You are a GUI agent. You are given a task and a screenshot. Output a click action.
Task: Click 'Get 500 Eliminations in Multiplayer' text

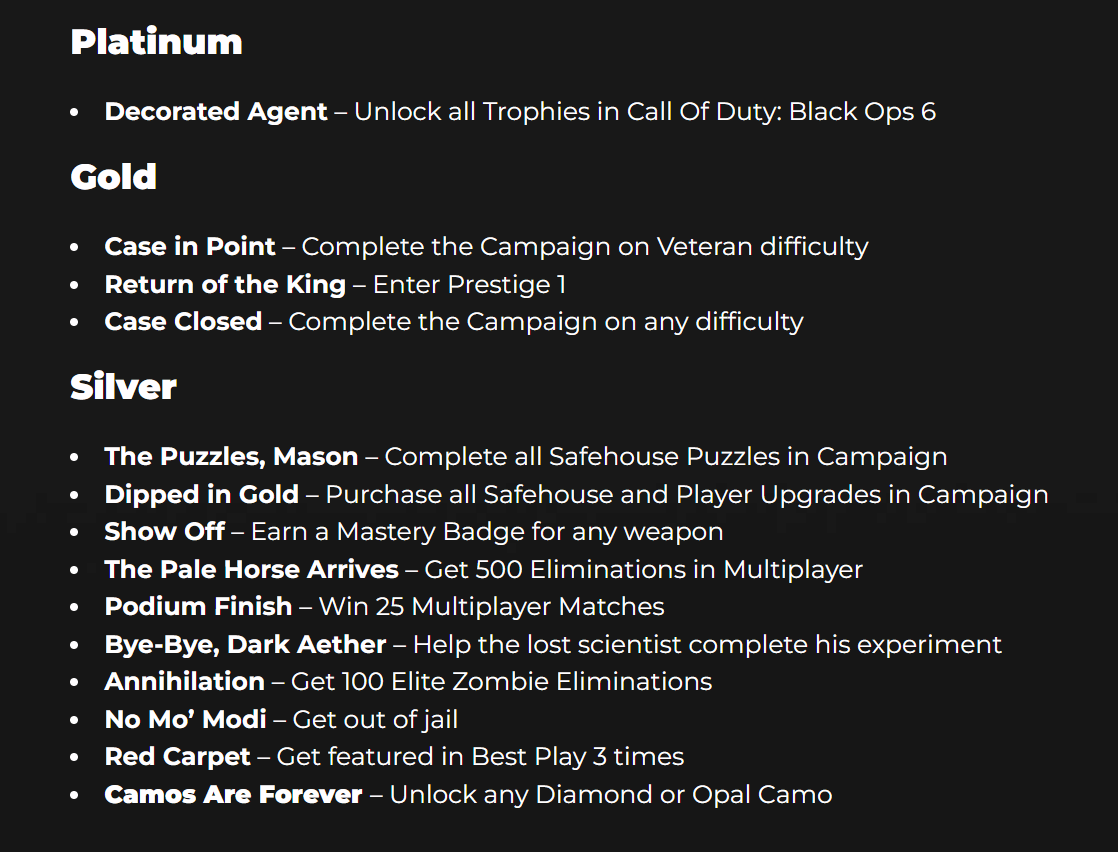click(644, 570)
